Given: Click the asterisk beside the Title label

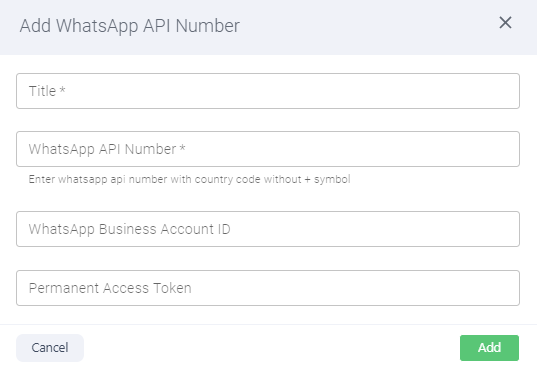Looking at the screenshot, I should [x=62, y=90].
